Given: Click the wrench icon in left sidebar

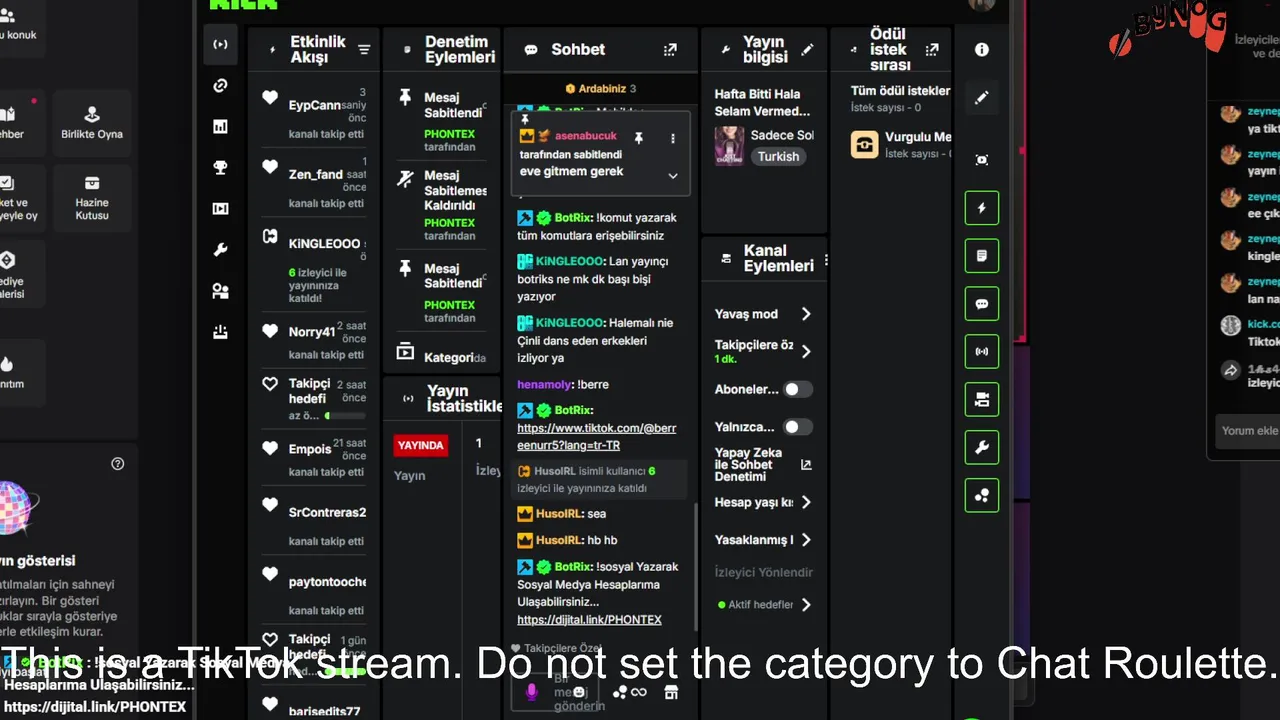Looking at the screenshot, I should coord(220,250).
